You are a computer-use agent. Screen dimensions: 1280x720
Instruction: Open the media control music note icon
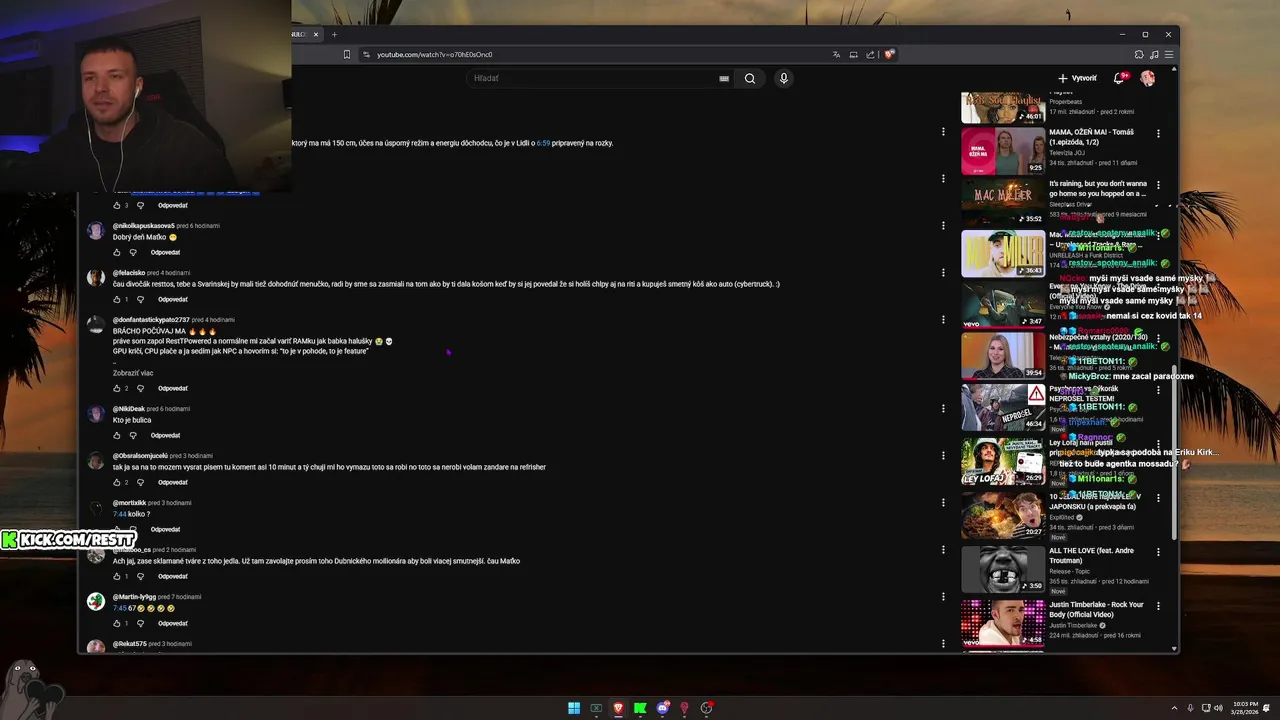1154,54
